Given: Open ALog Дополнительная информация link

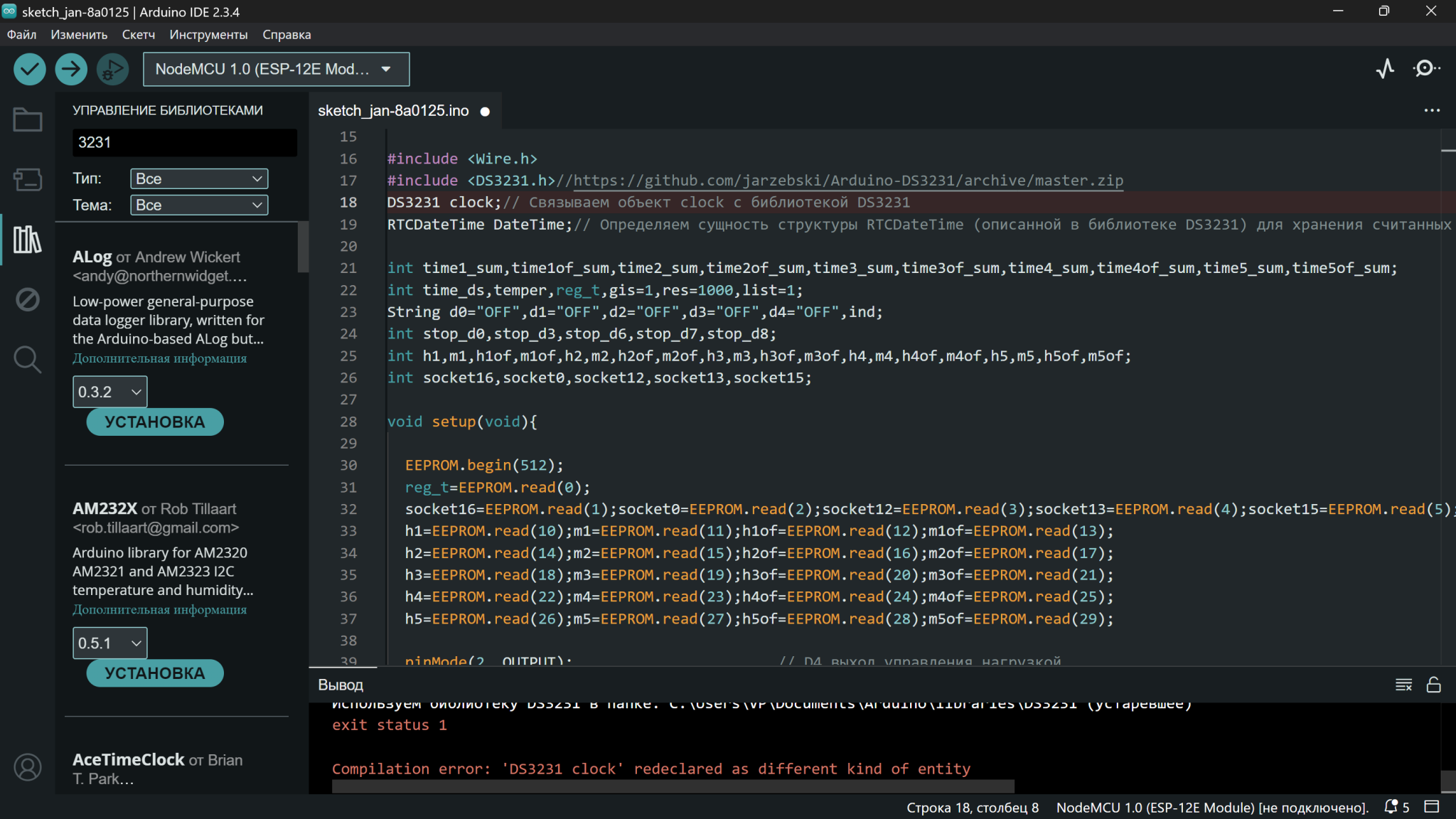Looking at the screenshot, I should click(x=159, y=358).
